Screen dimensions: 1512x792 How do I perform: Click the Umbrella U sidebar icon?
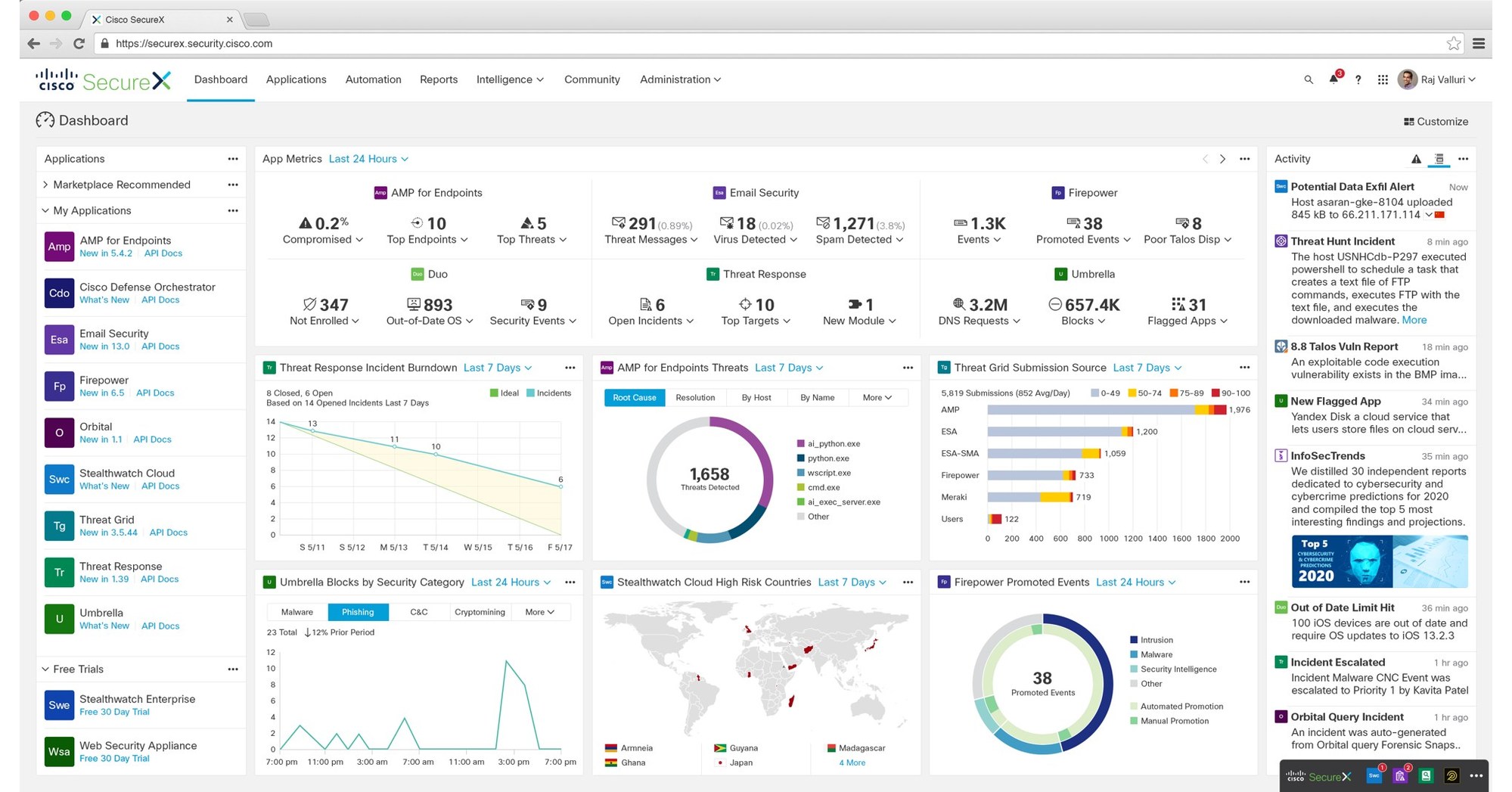tap(59, 618)
